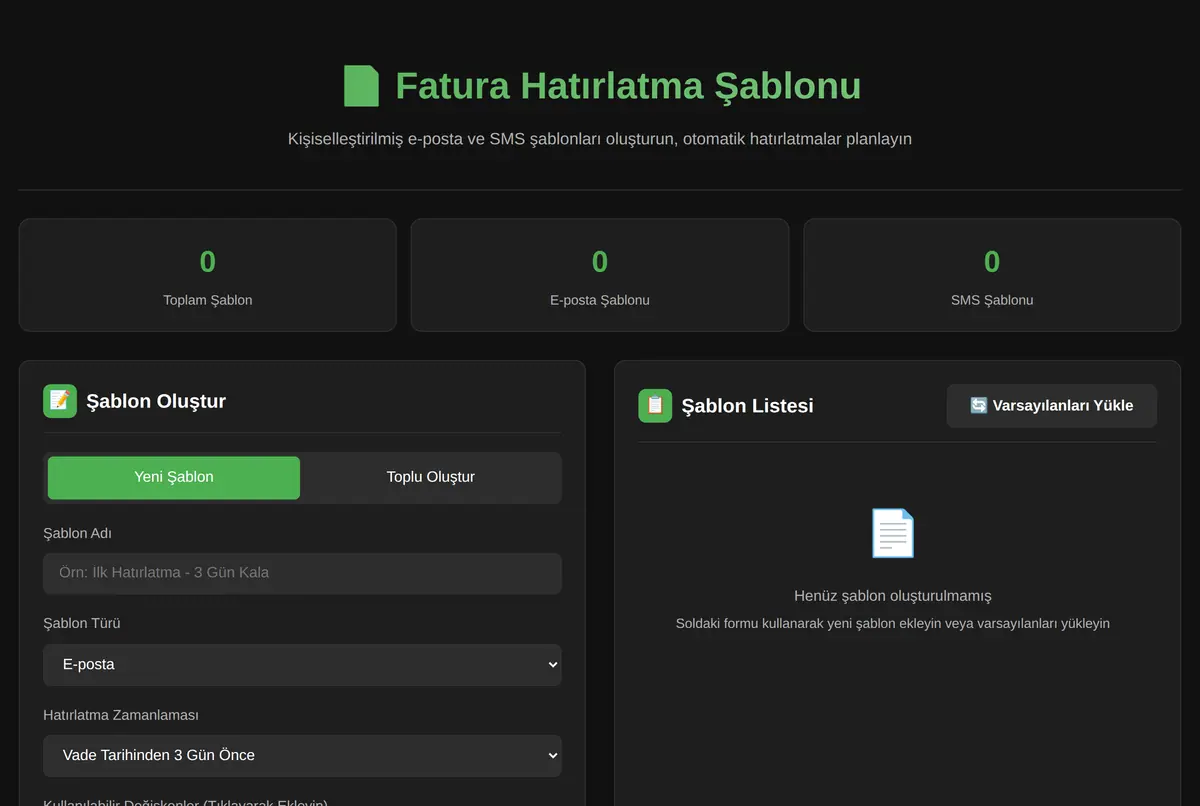This screenshot has height=806, width=1200.
Task: Click the Şablon Listesi heading text
Action: 747,405
